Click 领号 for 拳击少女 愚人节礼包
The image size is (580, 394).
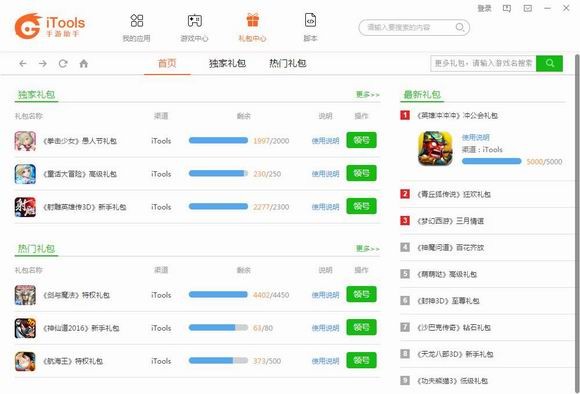(x=361, y=140)
